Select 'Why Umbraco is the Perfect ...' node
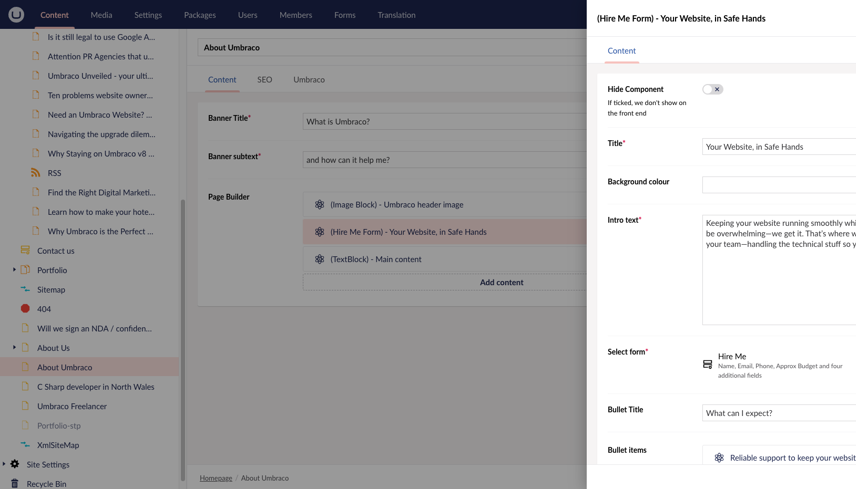 tap(100, 231)
